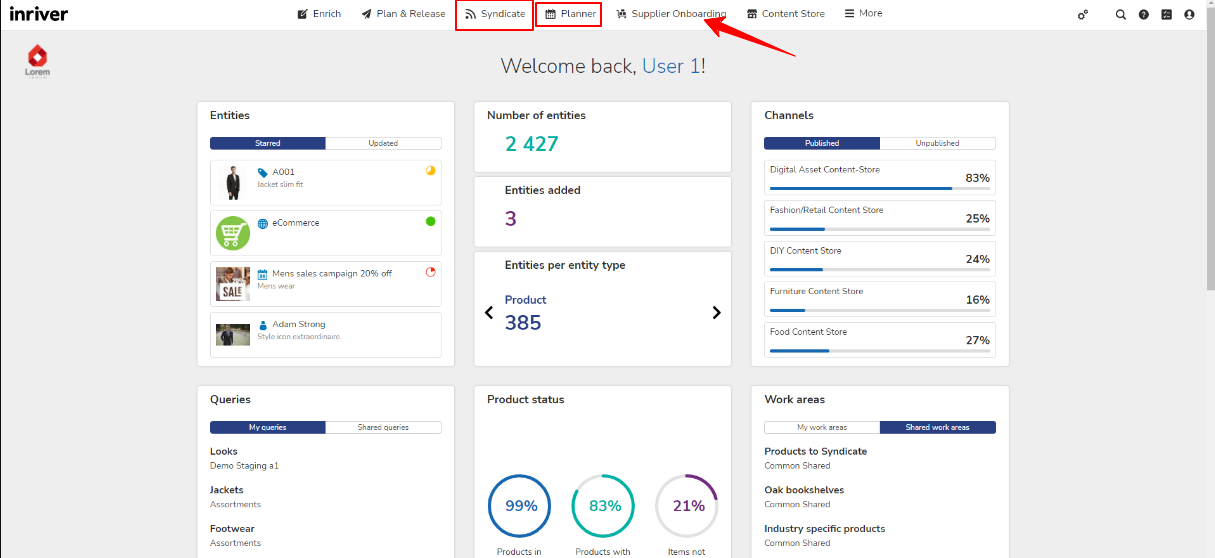This screenshot has width=1215, height=558.
Task: Open Supplier Onboarding
Action: [x=671, y=14]
